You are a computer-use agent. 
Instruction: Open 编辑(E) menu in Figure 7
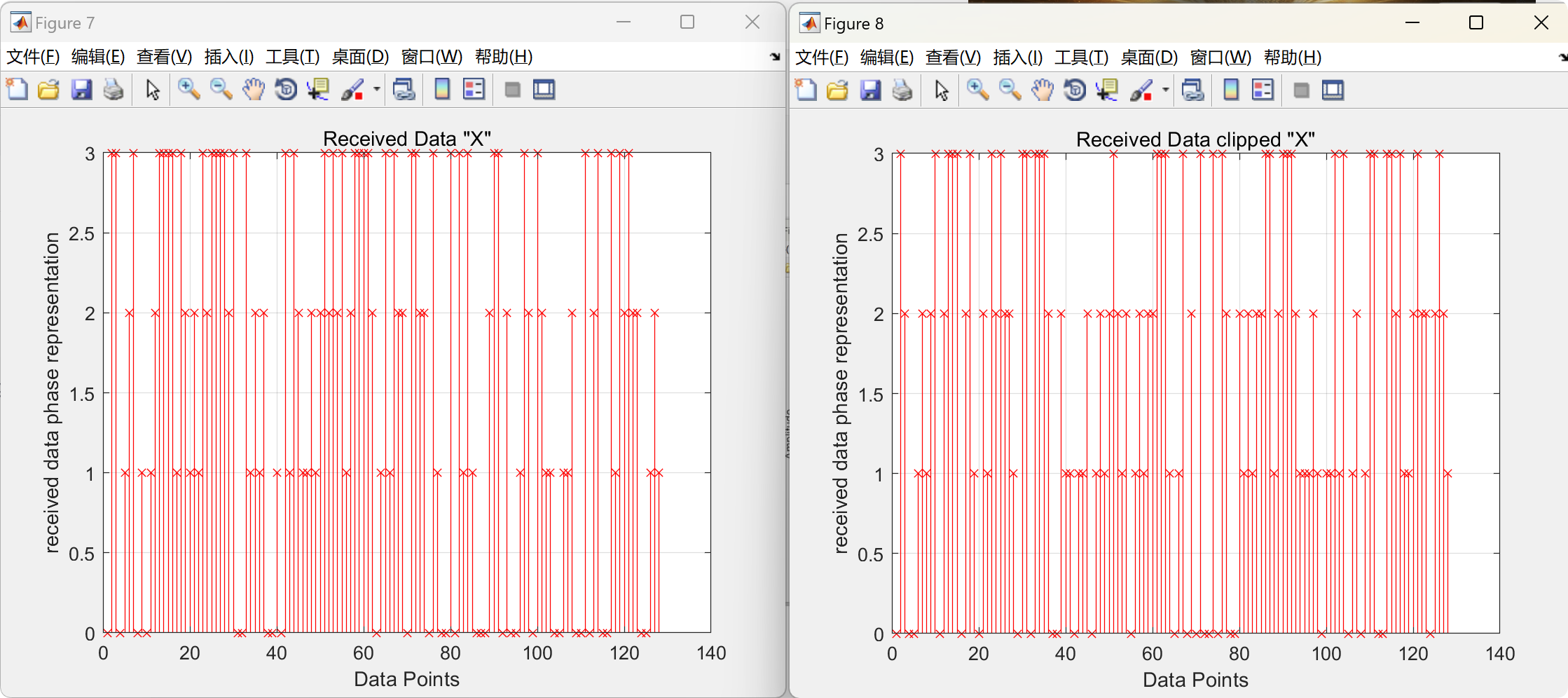click(x=98, y=57)
